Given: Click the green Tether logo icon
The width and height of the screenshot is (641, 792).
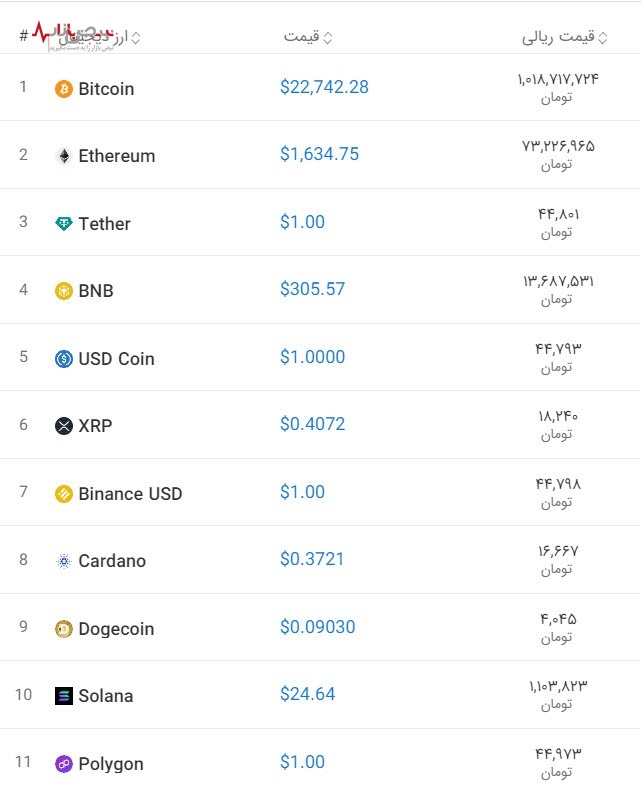Looking at the screenshot, I should pyautogui.click(x=64, y=224).
